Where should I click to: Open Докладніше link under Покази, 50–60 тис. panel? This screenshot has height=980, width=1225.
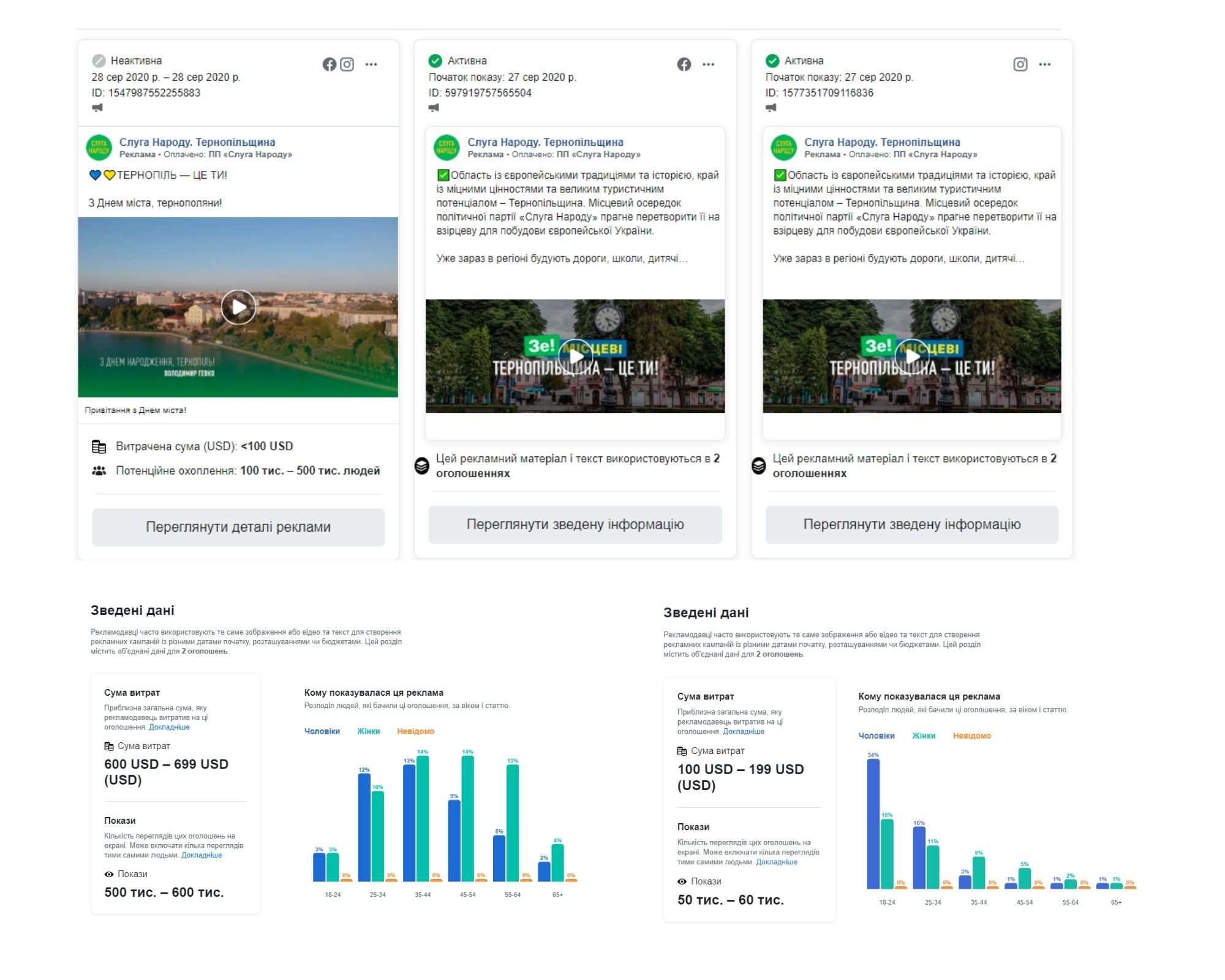tap(777, 862)
